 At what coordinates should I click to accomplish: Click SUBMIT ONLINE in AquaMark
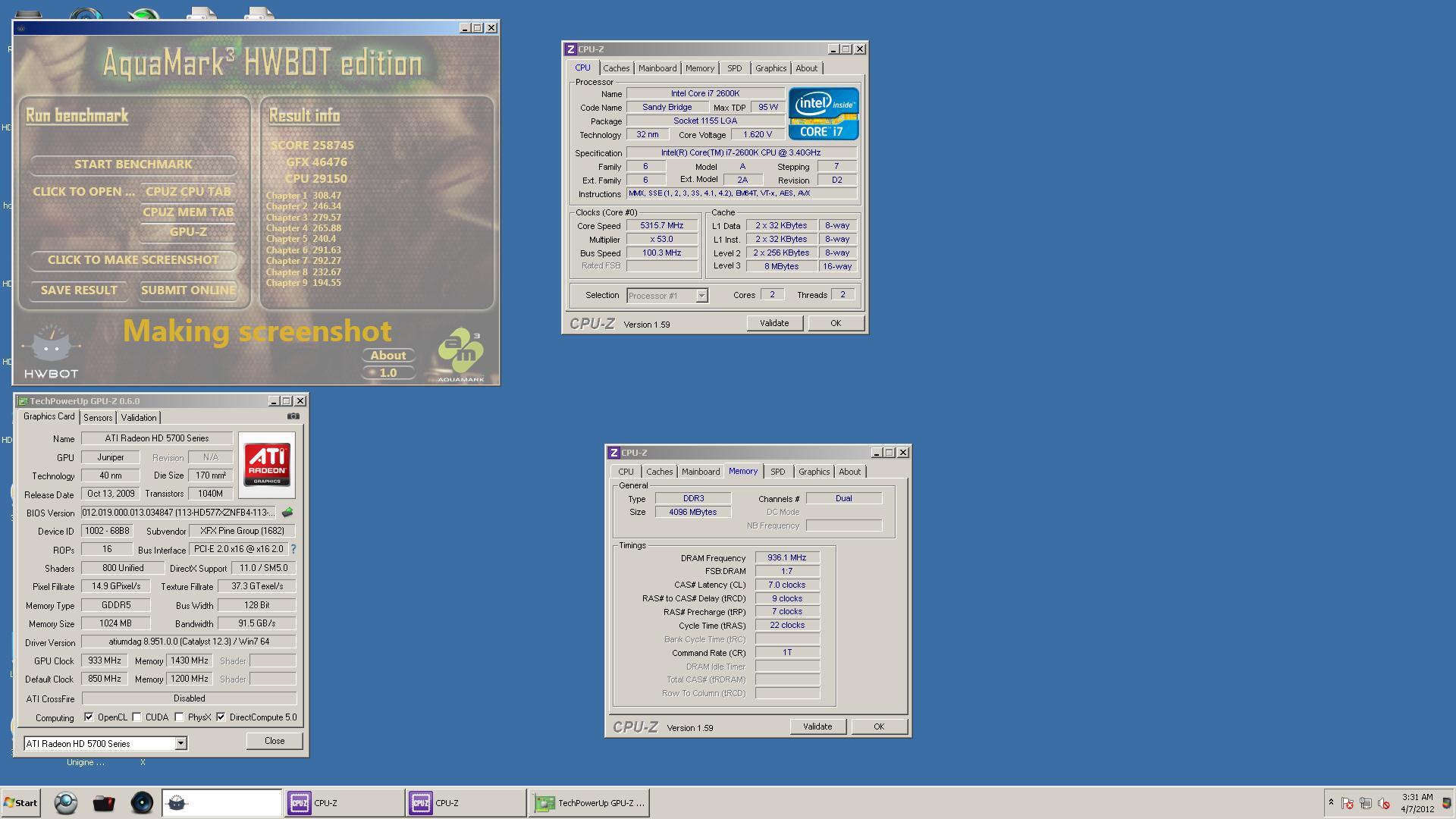point(188,290)
